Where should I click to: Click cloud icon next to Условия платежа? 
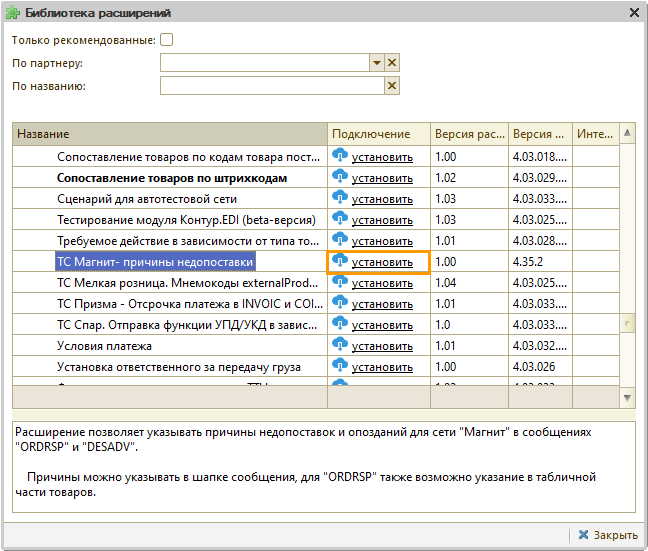[339, 345]
